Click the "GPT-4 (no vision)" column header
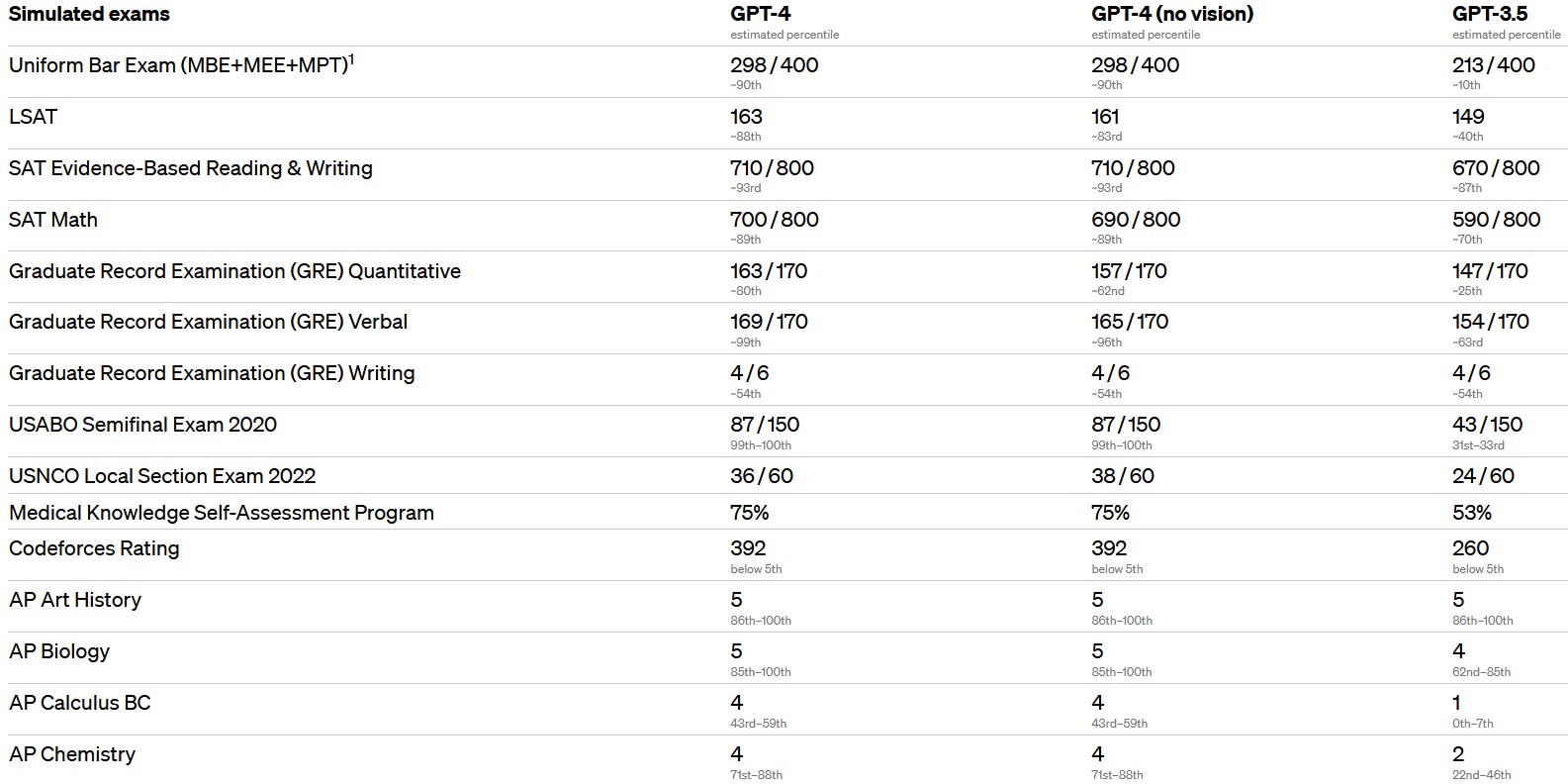The image size is (1568, 784). point(1171,14)
